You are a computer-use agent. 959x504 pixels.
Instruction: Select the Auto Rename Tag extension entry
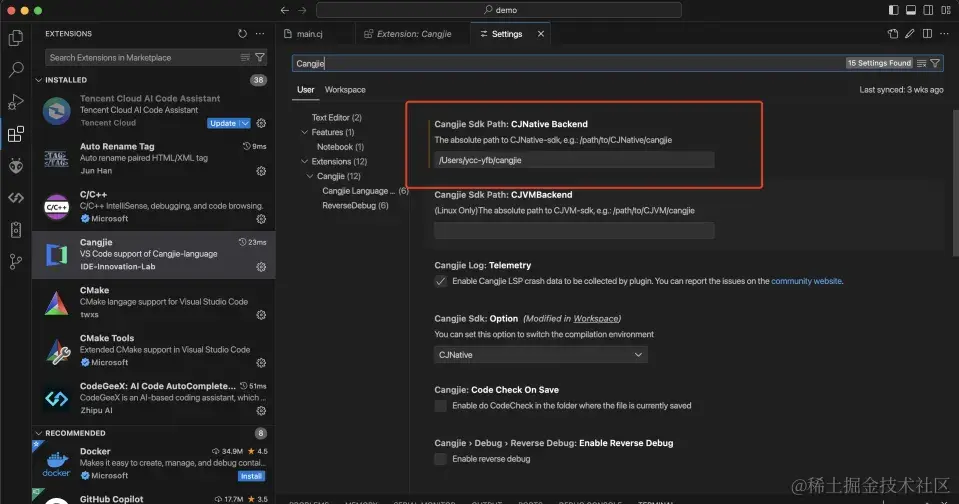point(153,158)
